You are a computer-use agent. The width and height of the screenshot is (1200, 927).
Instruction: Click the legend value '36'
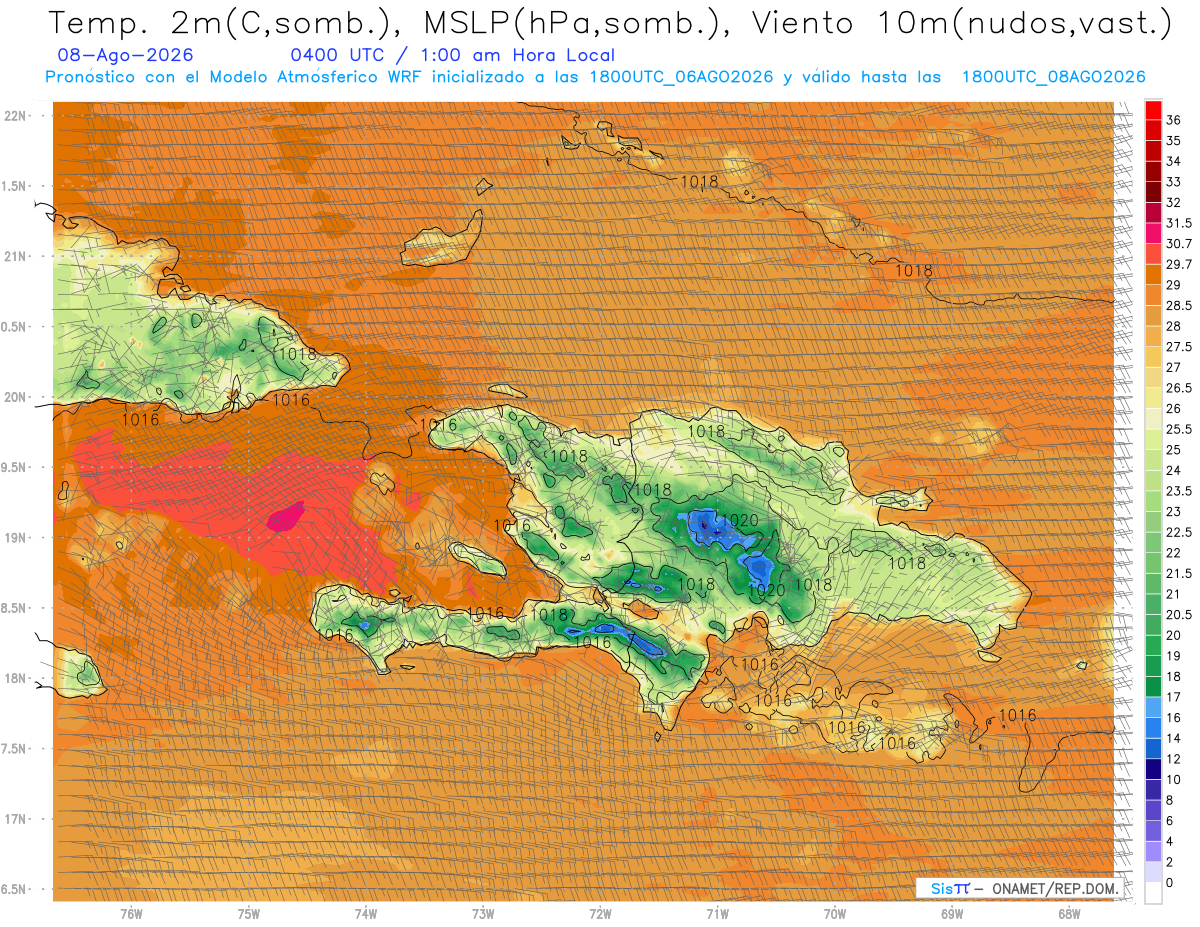(1174, 119)
